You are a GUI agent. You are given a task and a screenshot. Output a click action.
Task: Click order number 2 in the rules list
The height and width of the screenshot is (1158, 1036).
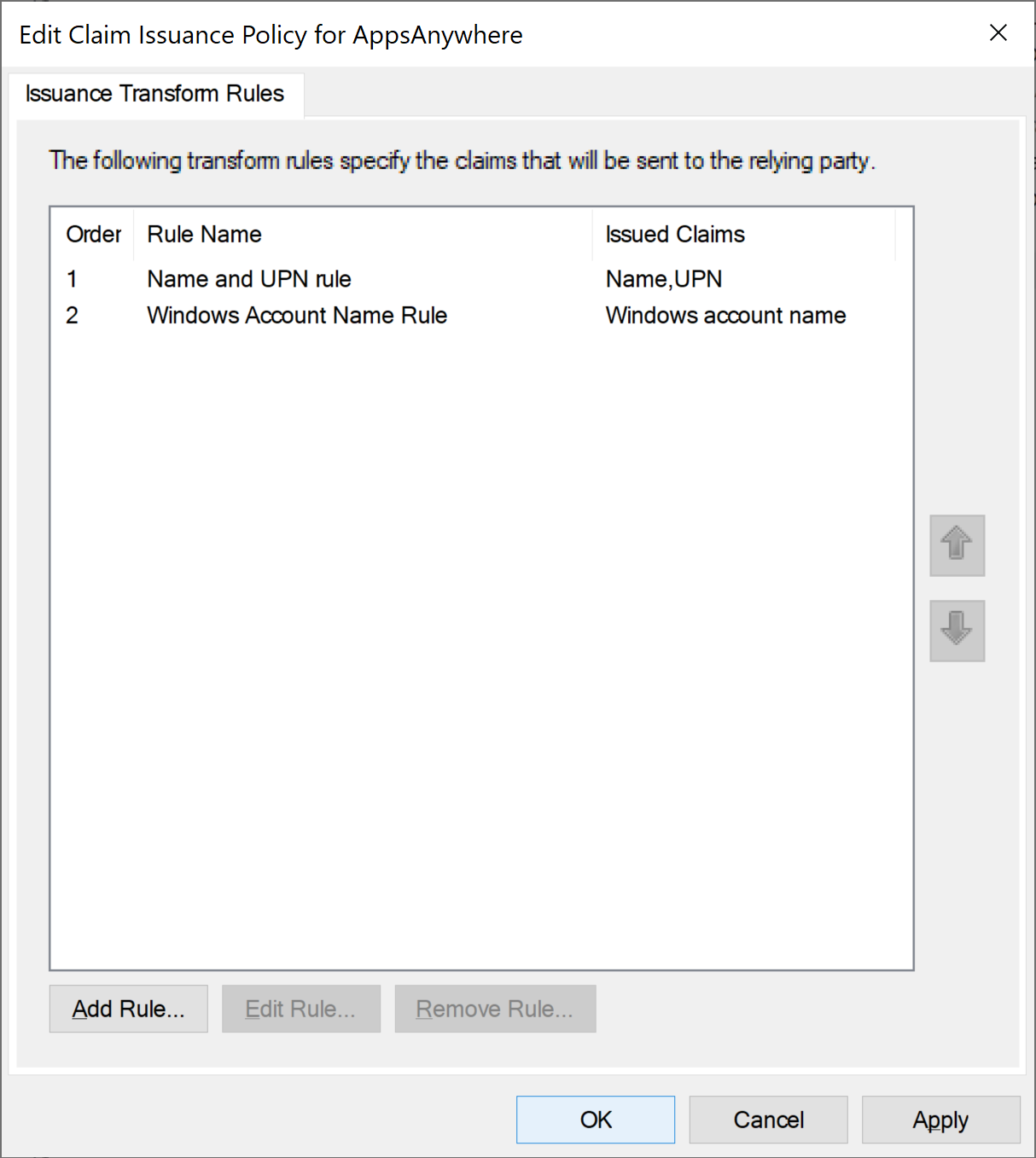coord(73,316)
